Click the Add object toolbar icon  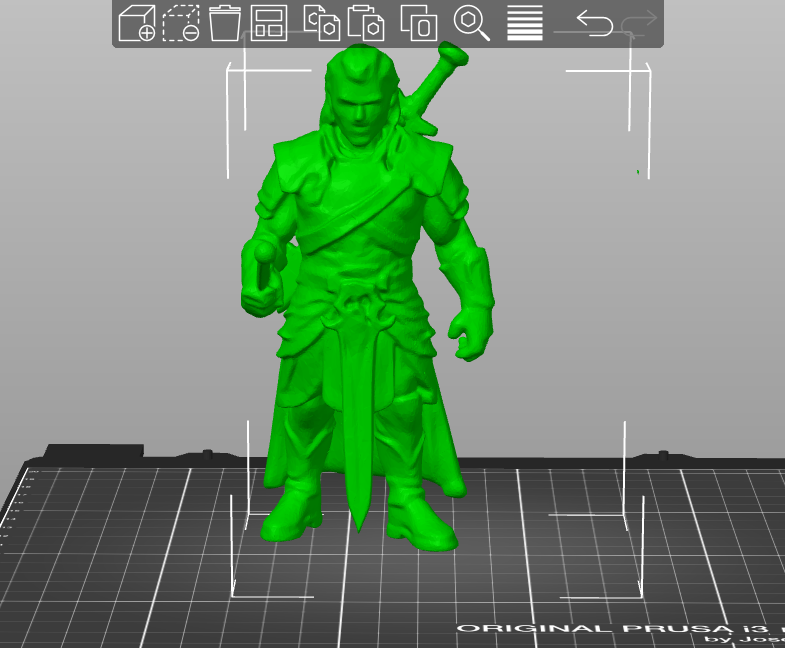[137, 23]
